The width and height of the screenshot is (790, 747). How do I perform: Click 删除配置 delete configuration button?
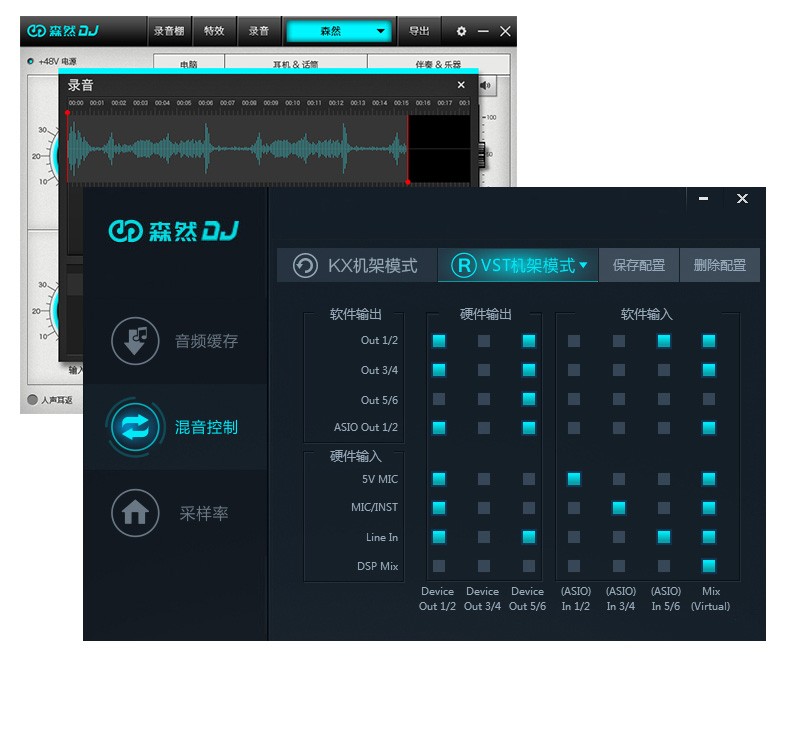[719, 265]
